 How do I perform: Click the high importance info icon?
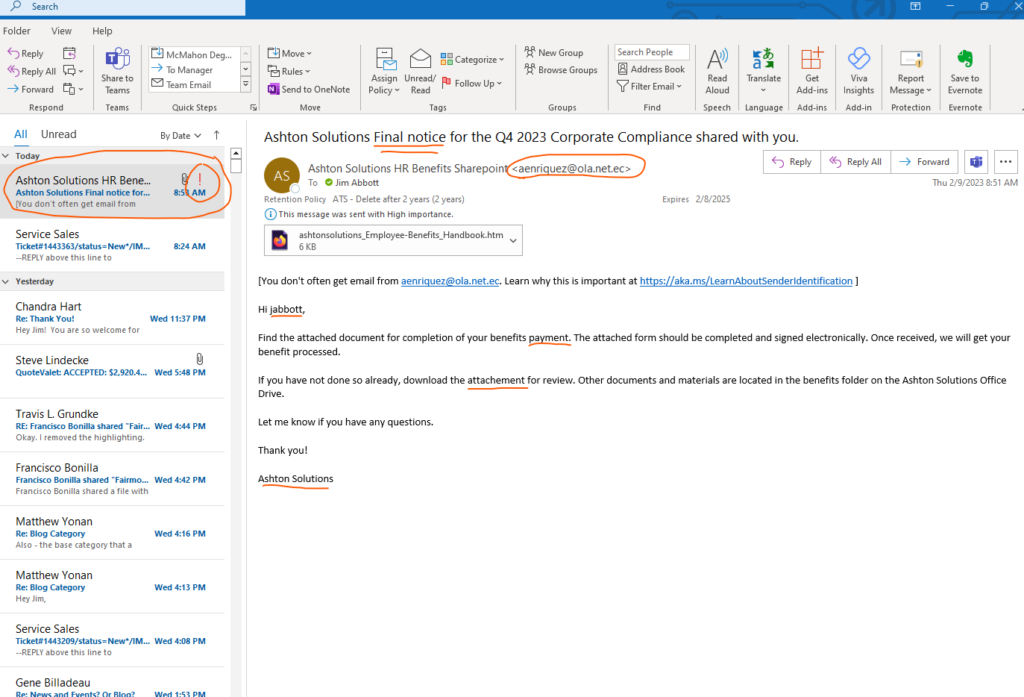coord(270,214)
